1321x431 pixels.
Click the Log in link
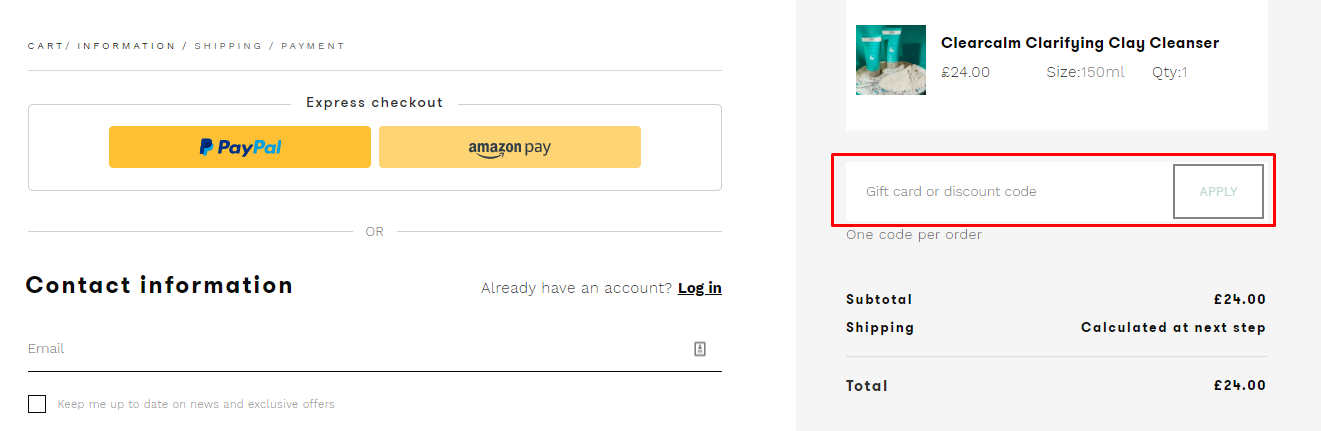(x=699, y=288)
